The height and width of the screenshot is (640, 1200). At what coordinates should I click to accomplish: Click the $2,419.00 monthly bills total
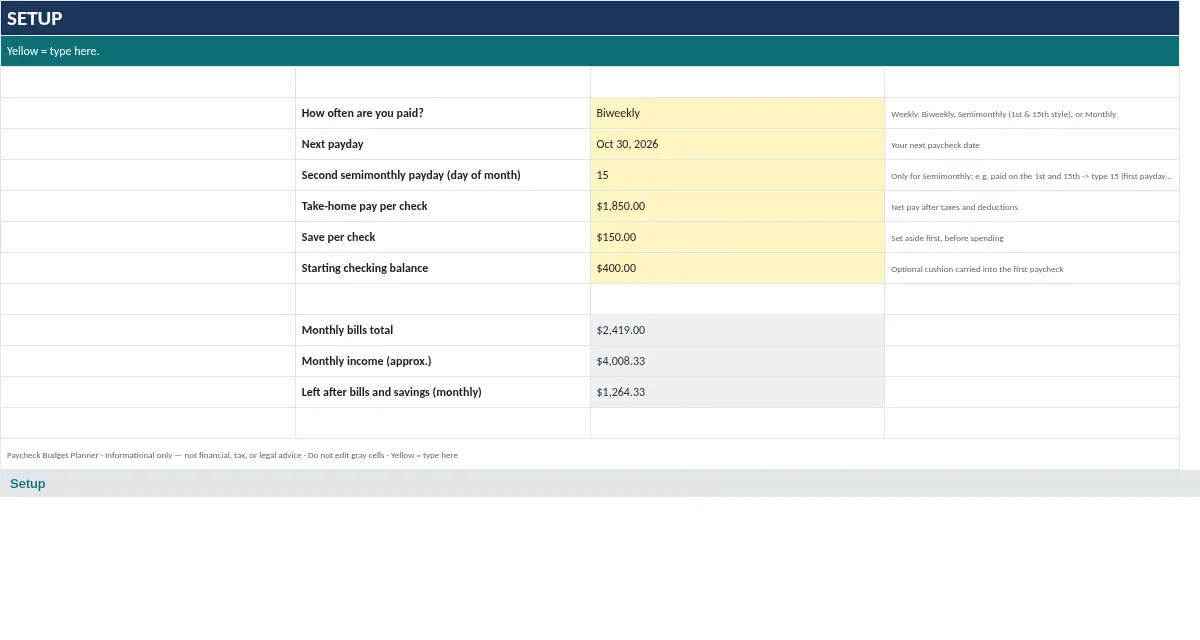click(x=737, y=330)
